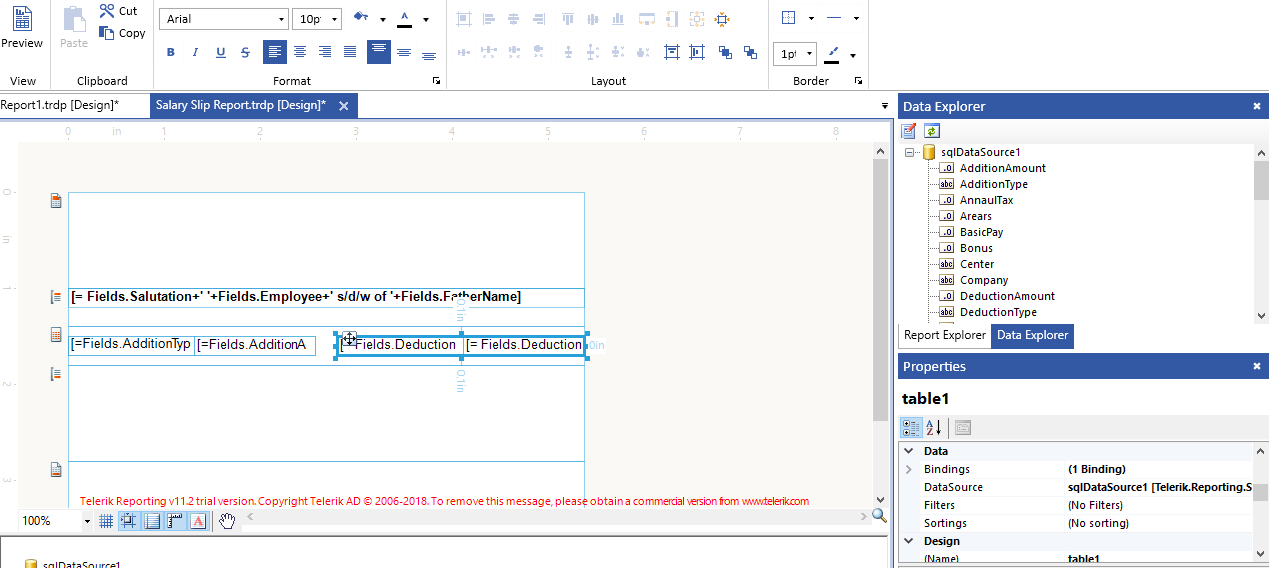Open the font color dropdown arrow
The image size is (1269, 568).
pyautogui.click(x=425, y=19)
